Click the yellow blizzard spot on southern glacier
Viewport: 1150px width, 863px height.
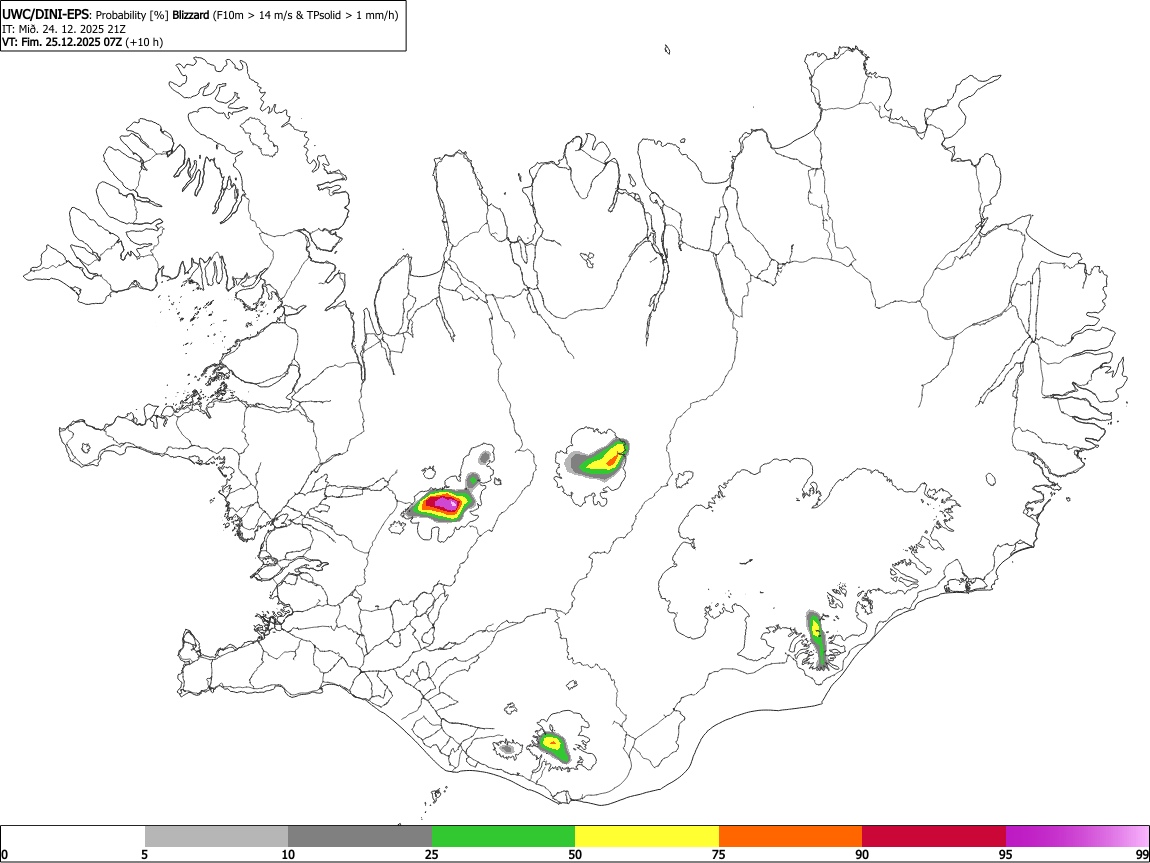[554, 743]
